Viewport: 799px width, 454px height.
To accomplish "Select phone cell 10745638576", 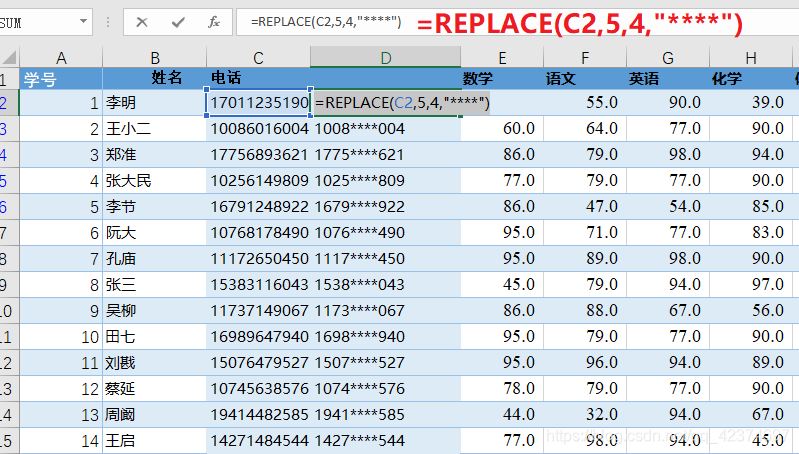I will 258,389.
